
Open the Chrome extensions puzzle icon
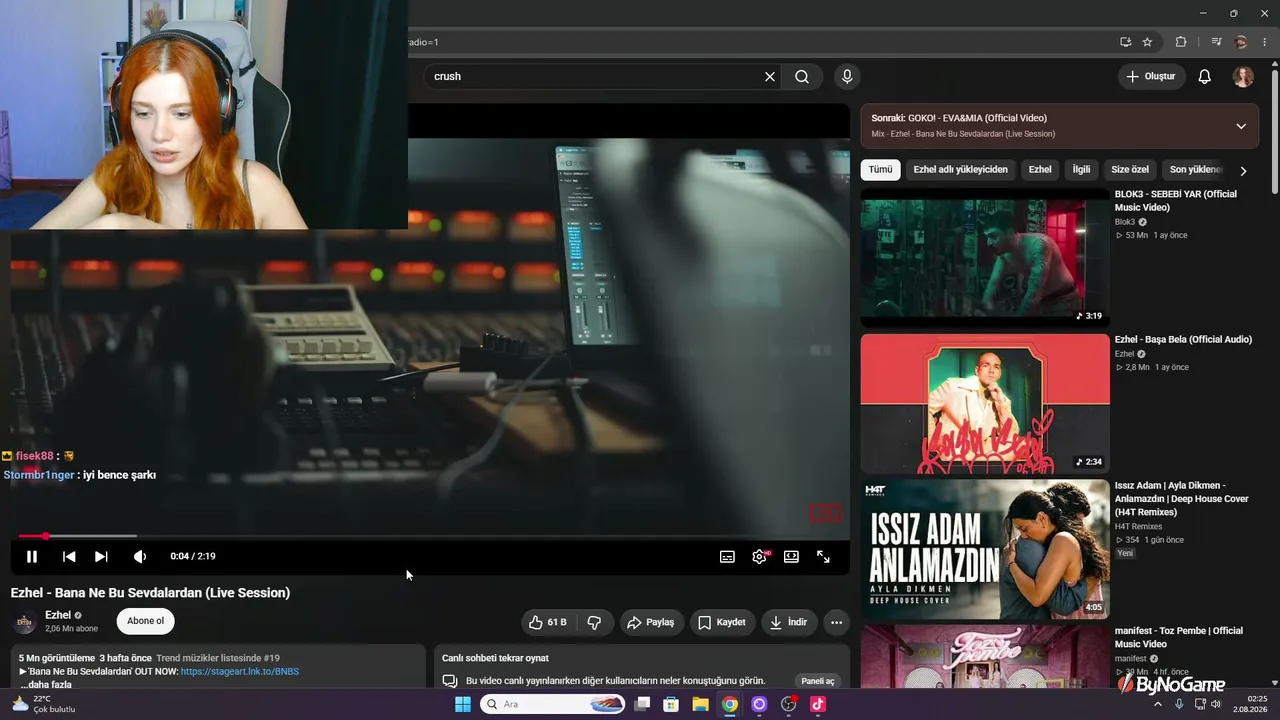(1181, 42)
